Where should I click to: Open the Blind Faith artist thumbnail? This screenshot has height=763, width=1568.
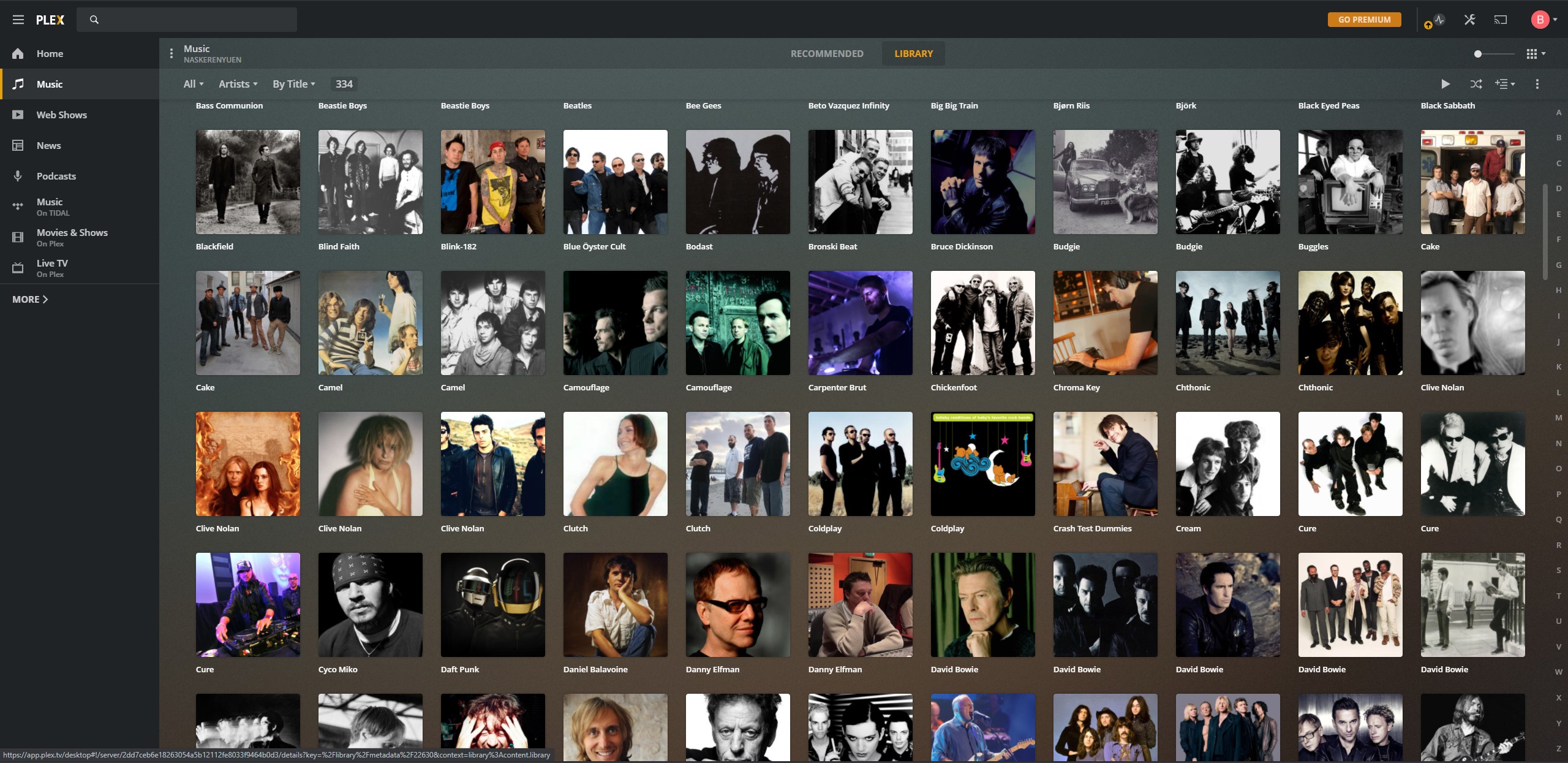coord(371,182)
